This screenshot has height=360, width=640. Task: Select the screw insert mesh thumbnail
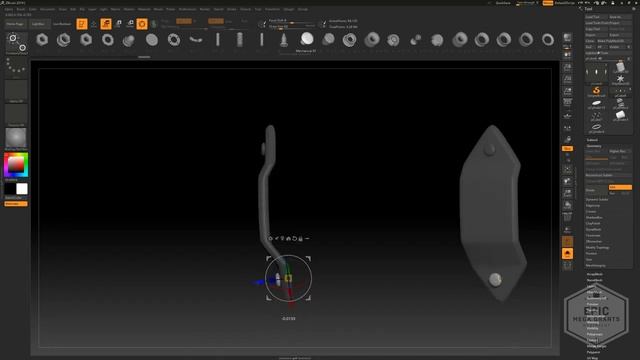[x=284, y=40]
